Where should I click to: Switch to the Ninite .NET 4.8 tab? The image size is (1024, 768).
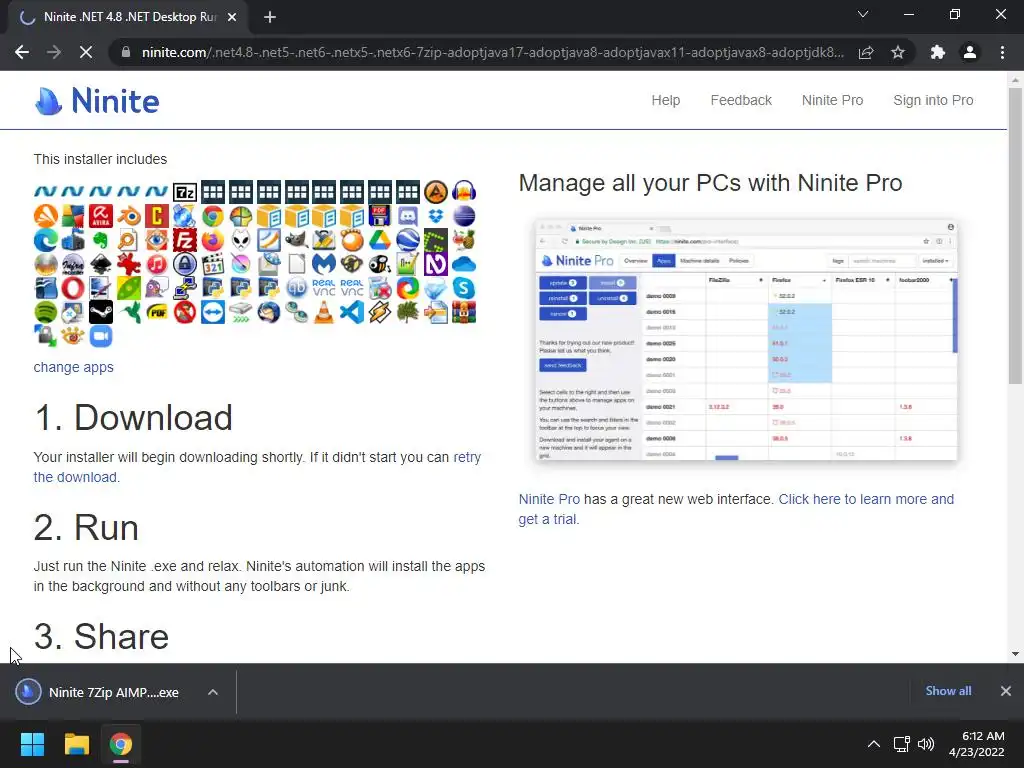128,17
